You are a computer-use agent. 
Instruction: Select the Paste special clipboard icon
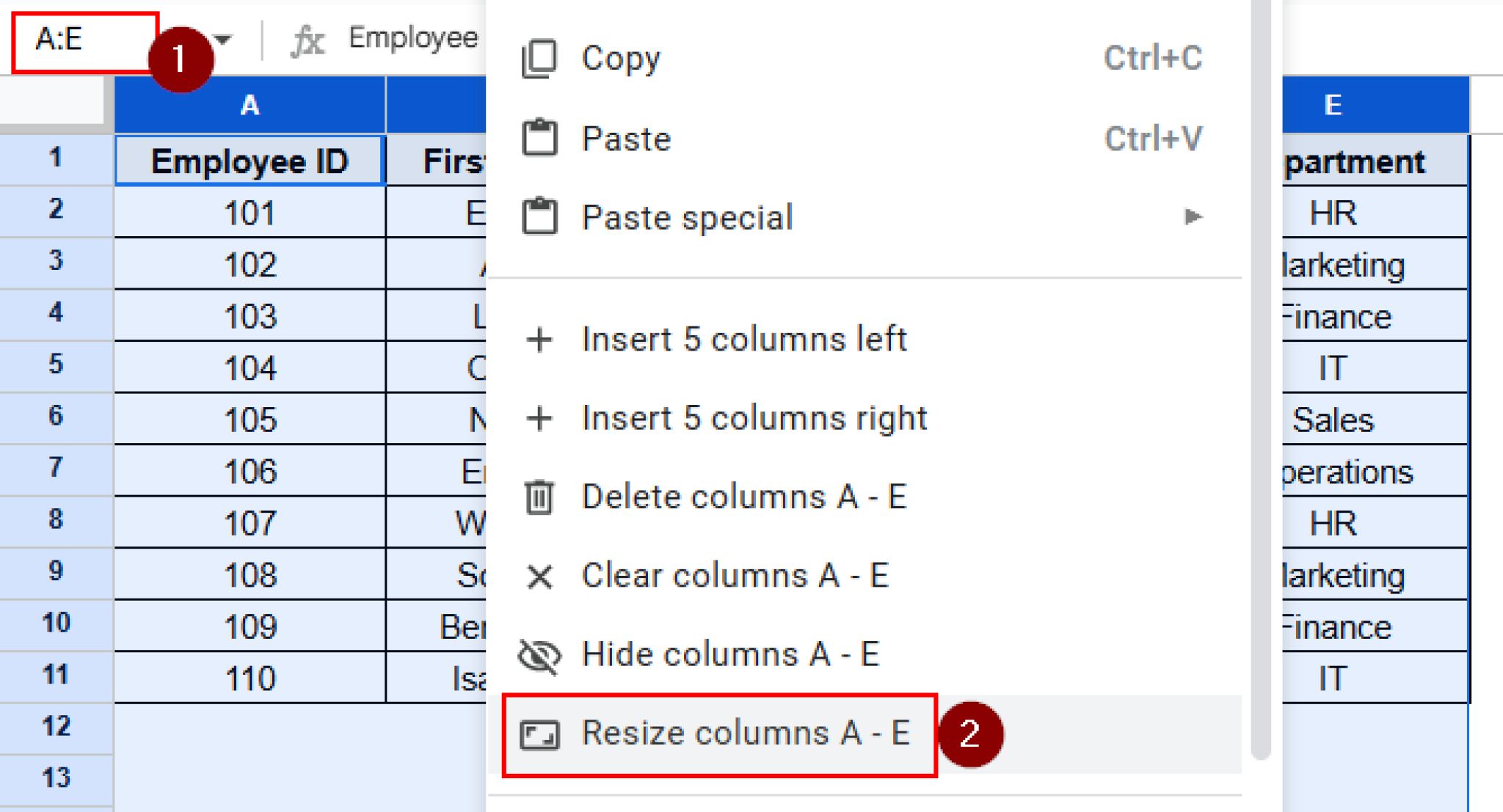tap(539, 216)
